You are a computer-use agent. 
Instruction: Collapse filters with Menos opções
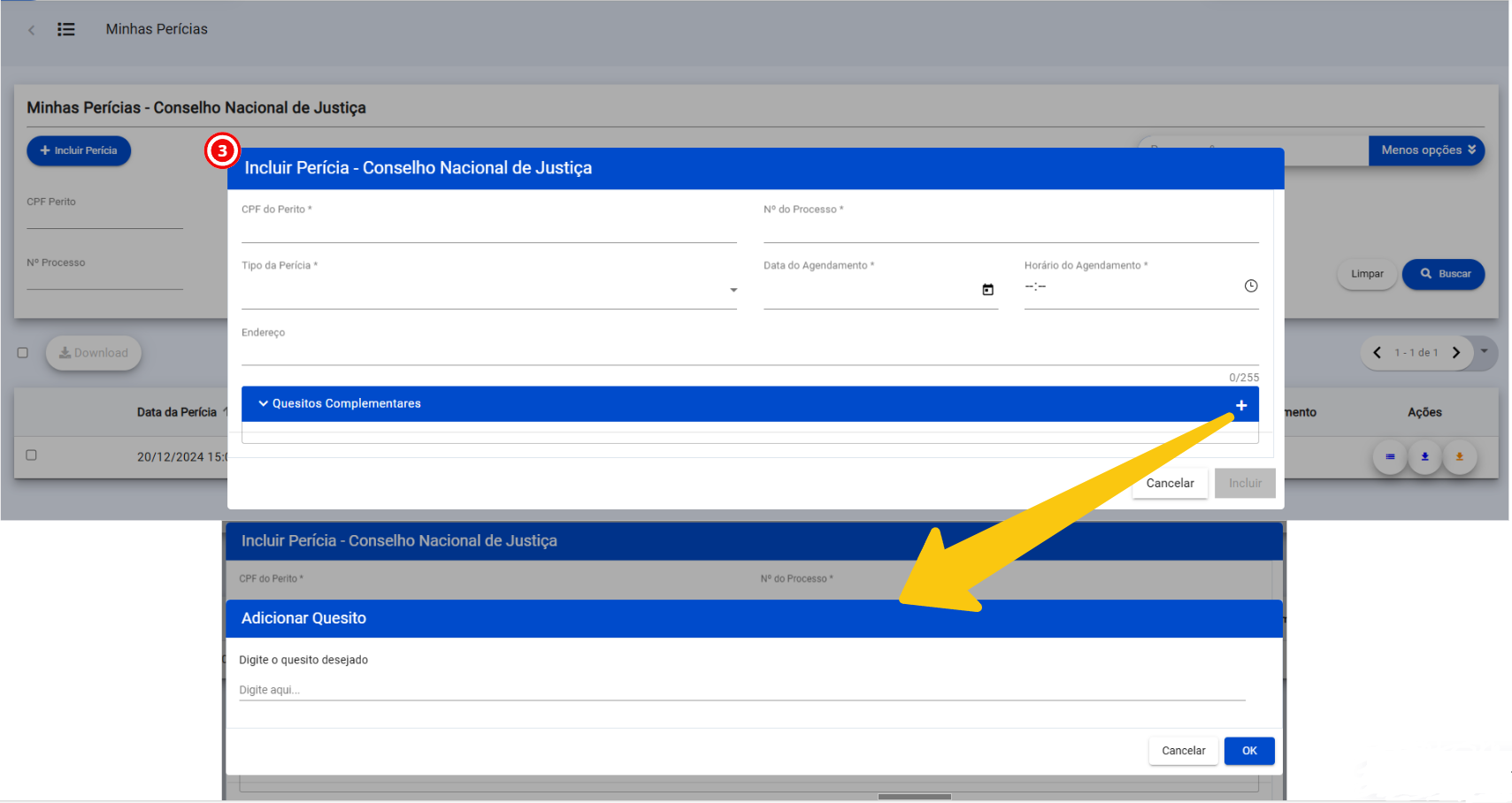1426,150
